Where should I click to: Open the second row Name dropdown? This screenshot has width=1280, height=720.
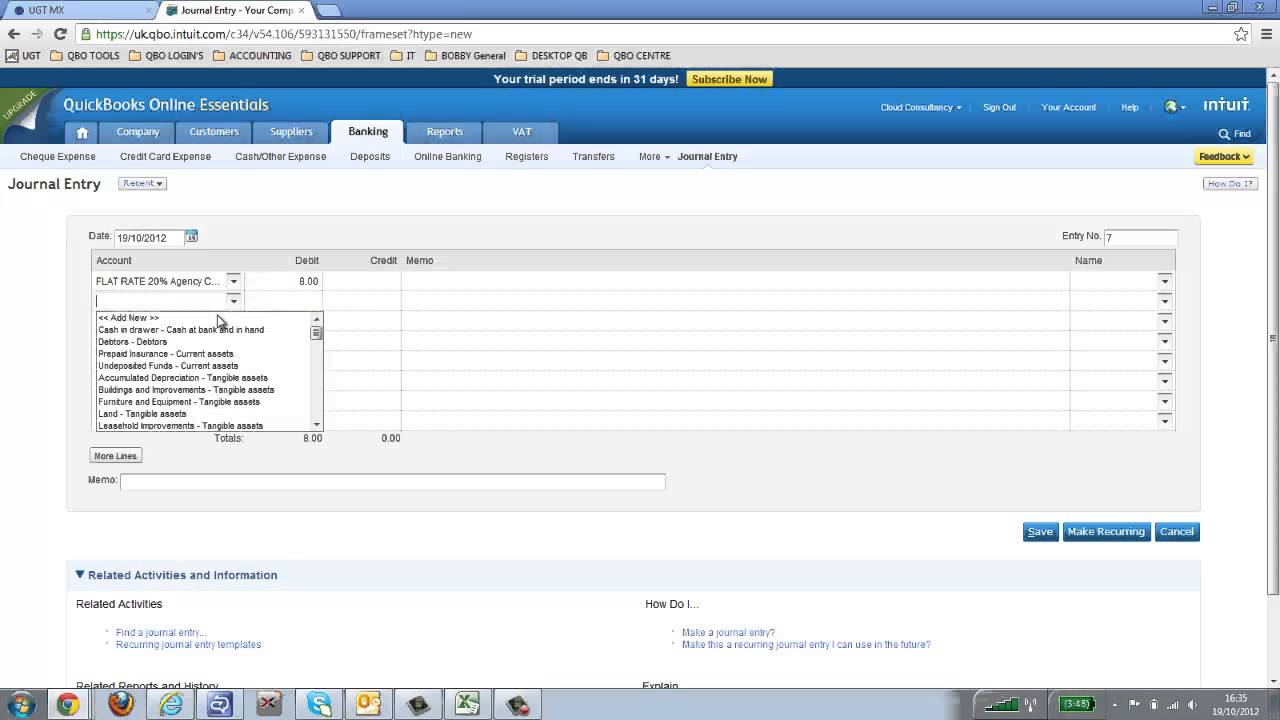[1164, 301]
